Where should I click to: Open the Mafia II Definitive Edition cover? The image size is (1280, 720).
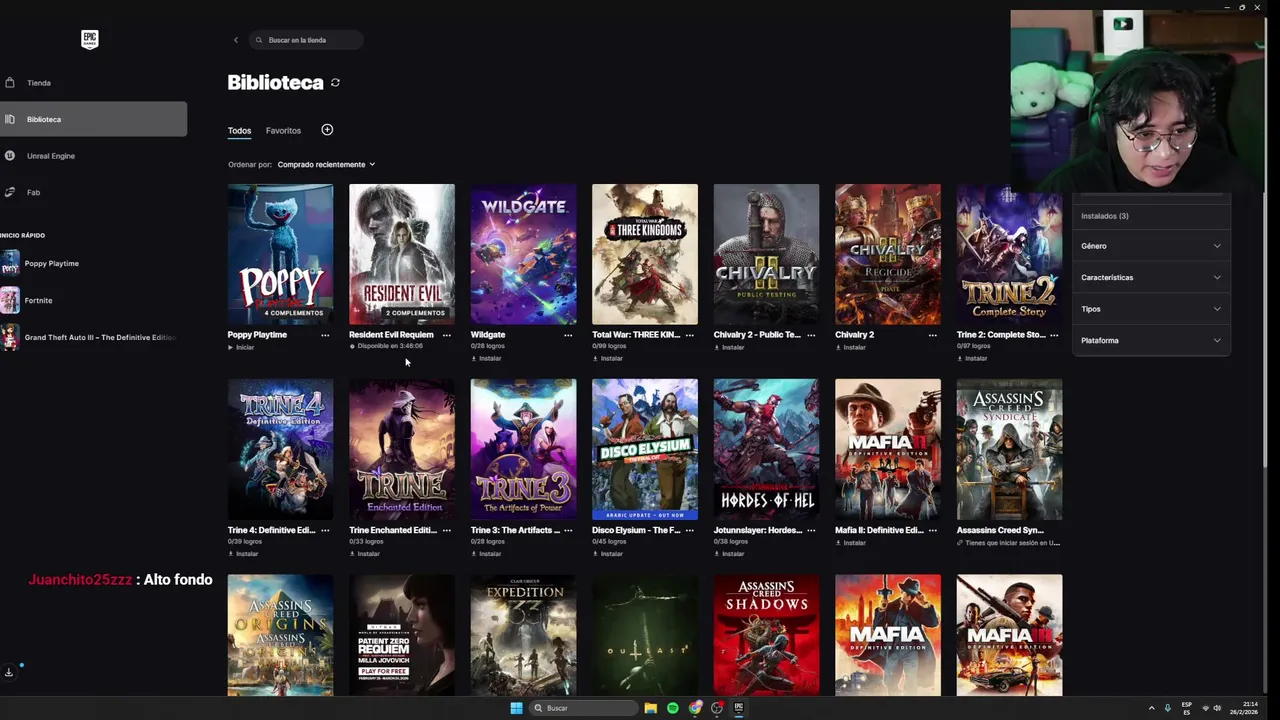click(x=888, y=449)
